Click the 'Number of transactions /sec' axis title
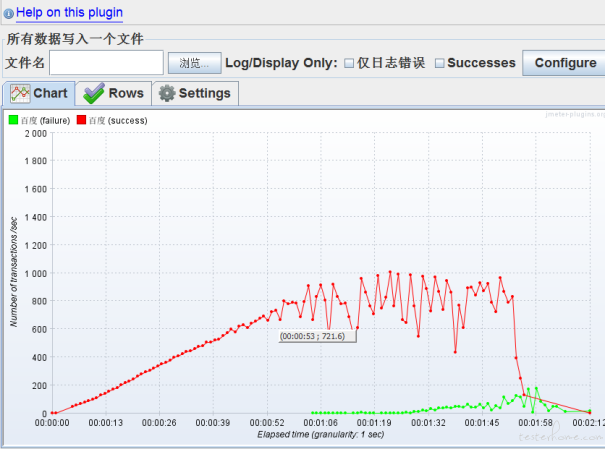The width and height of the screenshot is (605, 450). pyautogui.click(x=13, y=272)
